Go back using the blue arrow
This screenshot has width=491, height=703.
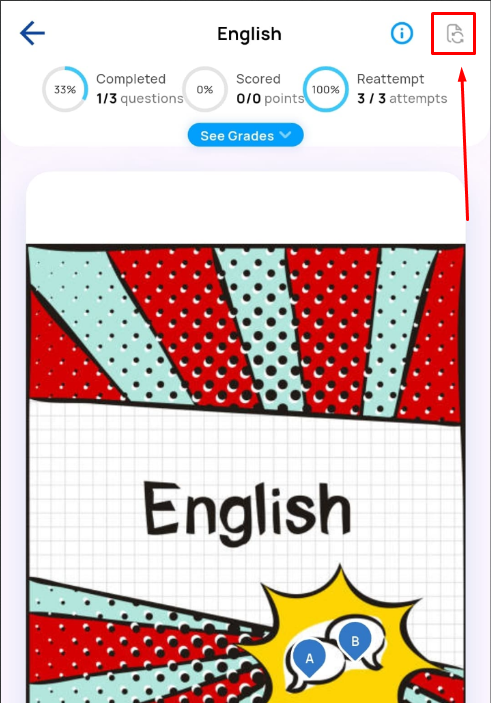pos(32,33)
